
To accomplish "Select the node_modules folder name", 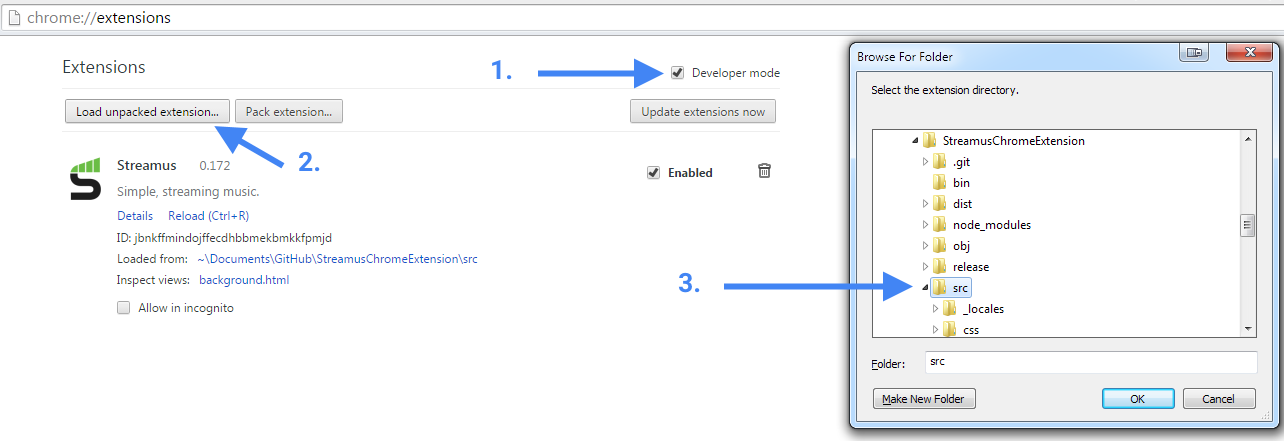I will coord(992,225).
